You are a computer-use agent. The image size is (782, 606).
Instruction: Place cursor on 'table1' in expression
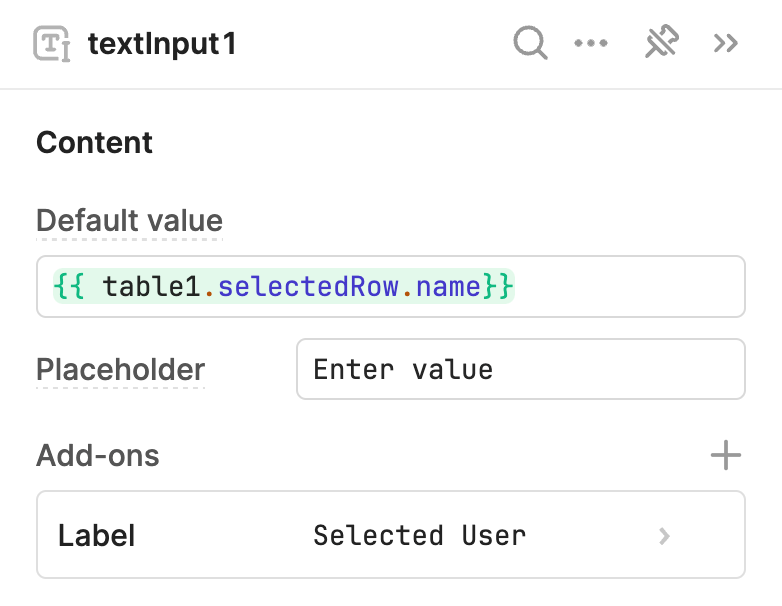point(151,287)
